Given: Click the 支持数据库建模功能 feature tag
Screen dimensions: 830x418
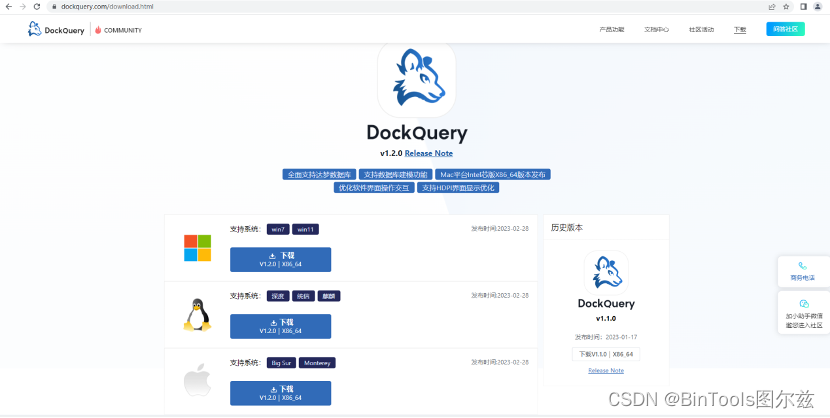Looking at the screenshot, I should tap(395, 175).
